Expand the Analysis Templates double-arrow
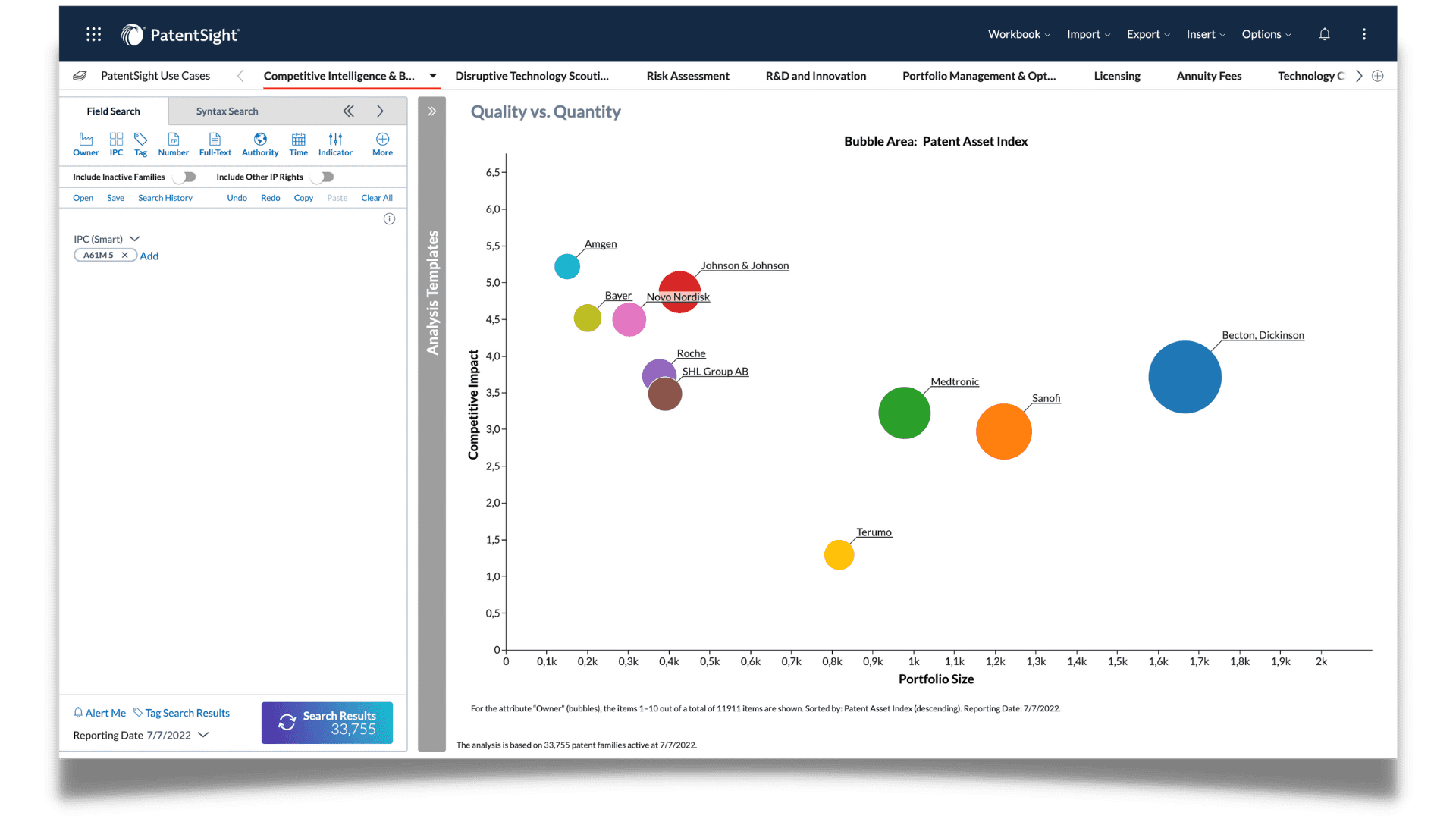Image resolution: width=1456 pixels, height=819 pixels. [x=431, y=111]
